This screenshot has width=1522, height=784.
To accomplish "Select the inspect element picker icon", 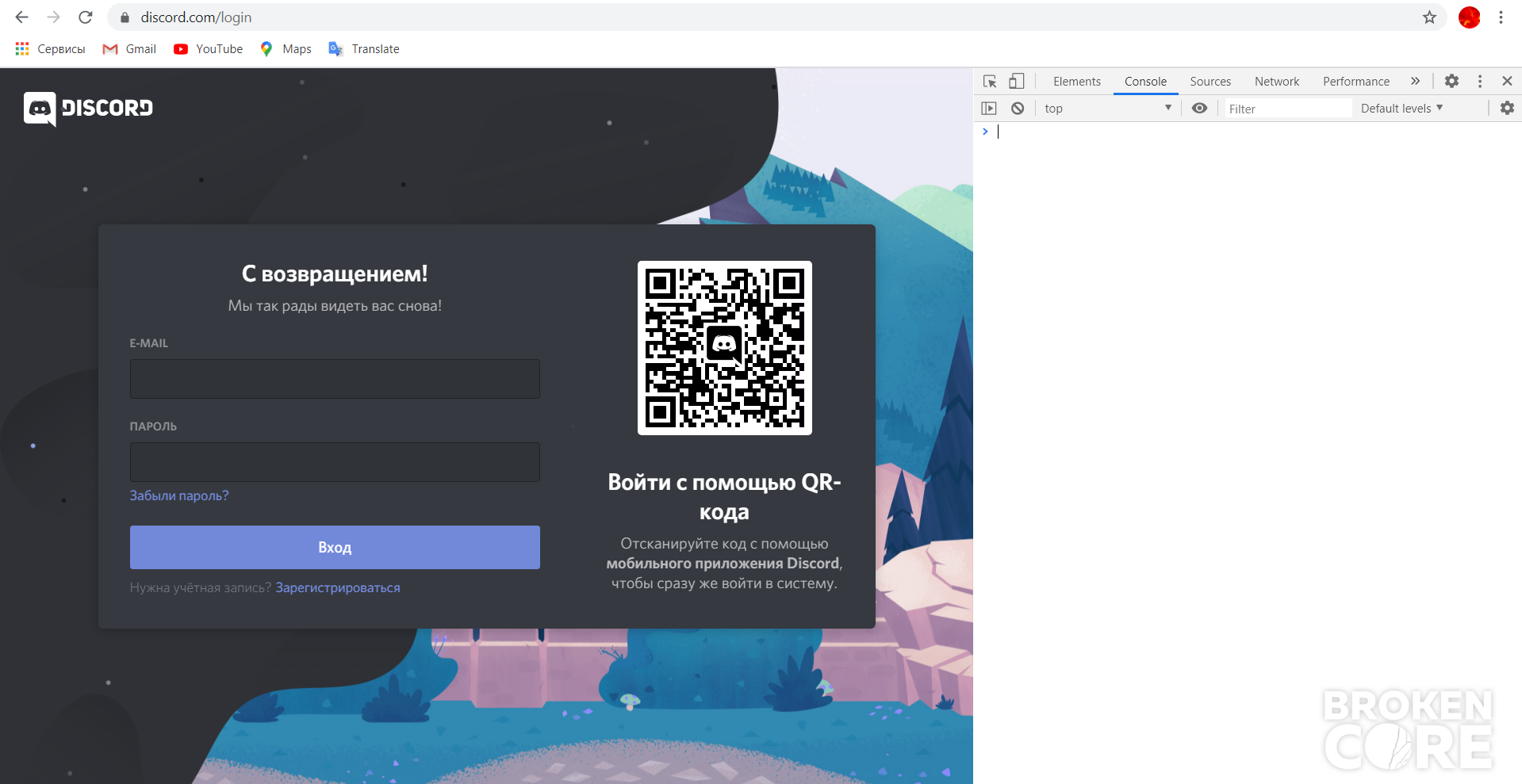I will [990, 81].
